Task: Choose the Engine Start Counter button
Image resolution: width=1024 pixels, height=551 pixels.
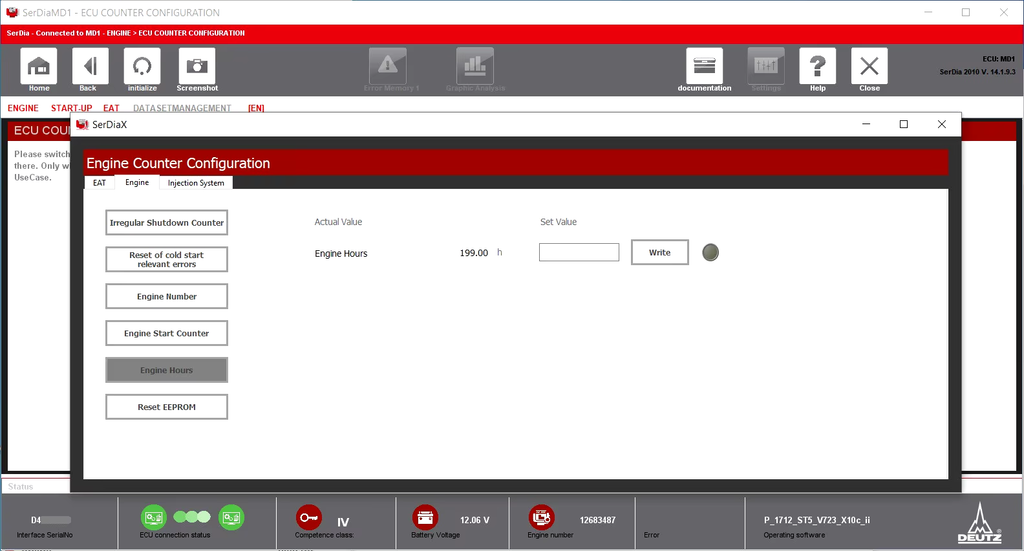Action: click(167, 333)
